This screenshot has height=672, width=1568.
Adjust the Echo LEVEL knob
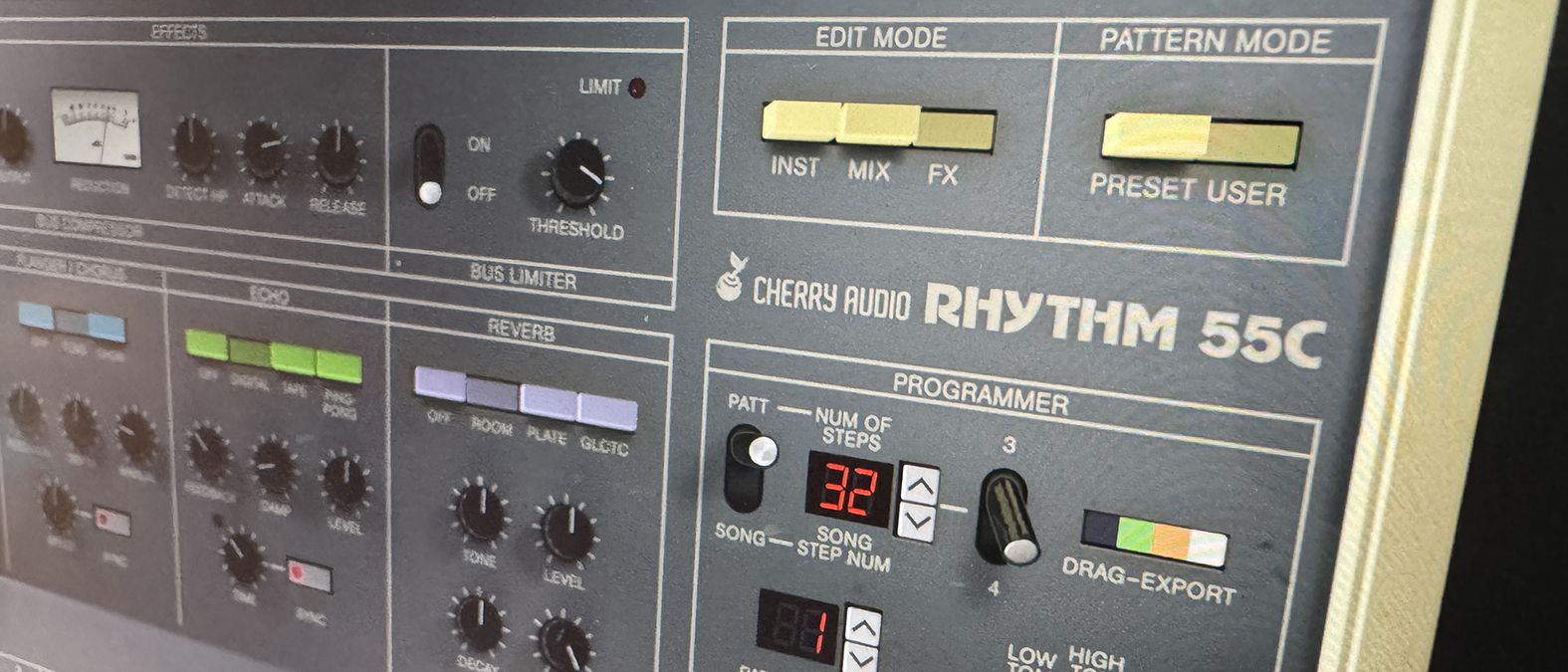point(345,480)
